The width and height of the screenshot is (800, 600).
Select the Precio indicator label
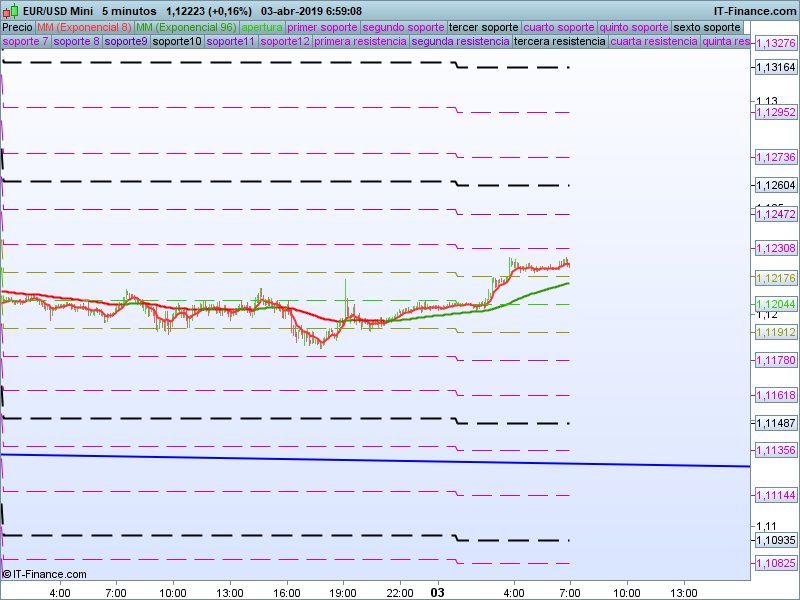point(17,27)
